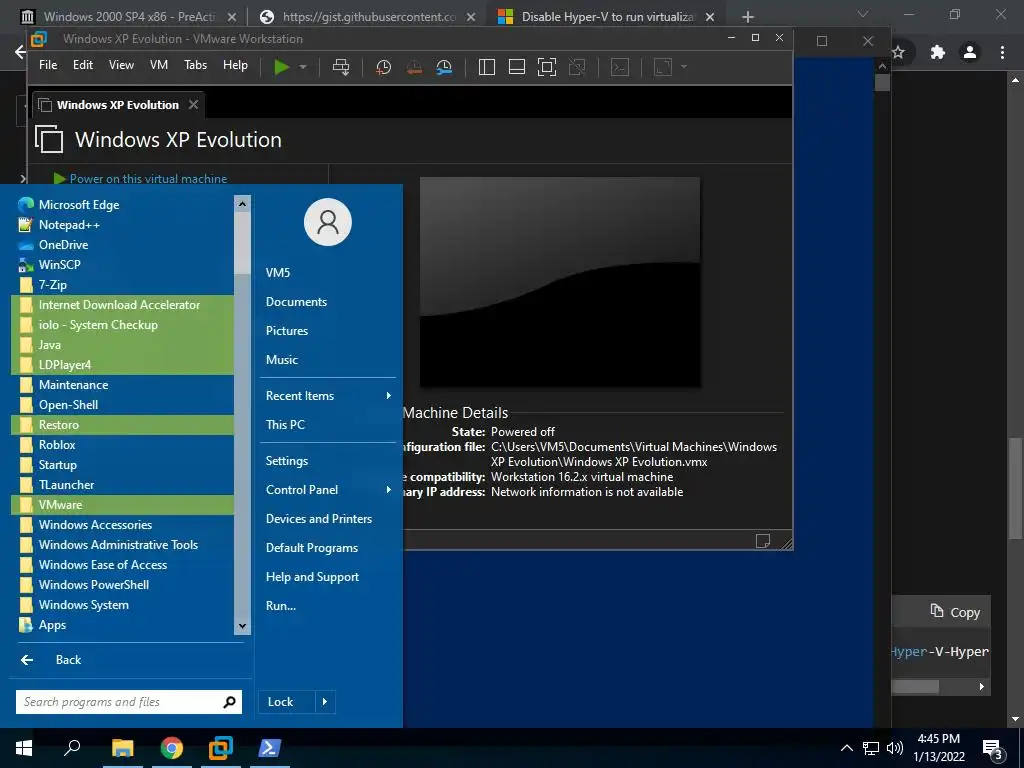Viewport: 1024px width, 768px height.
Task: Expand Internet Download Accelerator folder
Action: click(122, 305)
